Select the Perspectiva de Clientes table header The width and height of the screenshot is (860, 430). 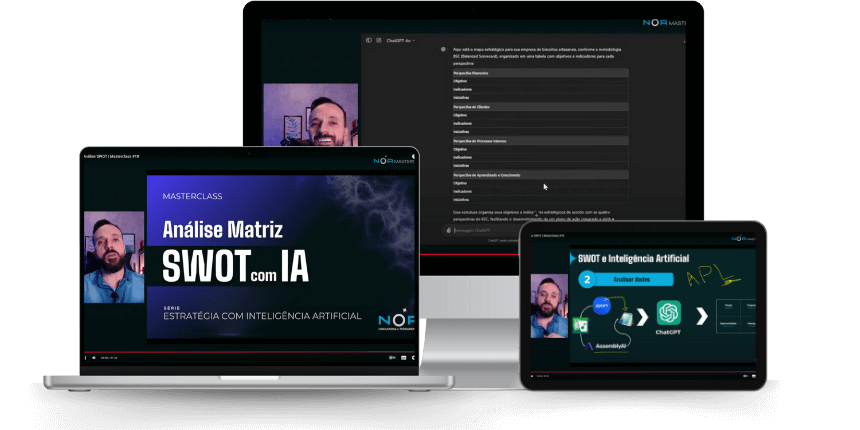(x=540, y=106)
